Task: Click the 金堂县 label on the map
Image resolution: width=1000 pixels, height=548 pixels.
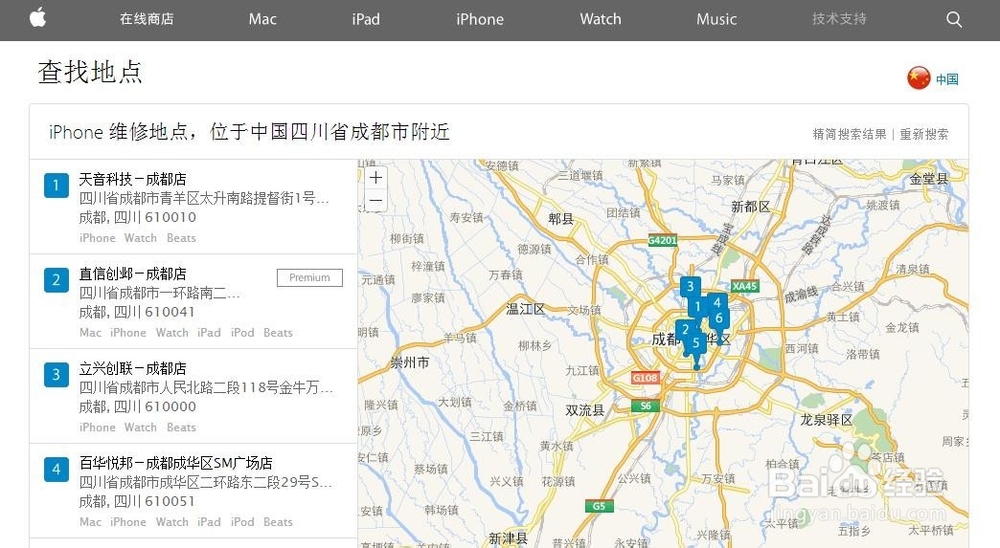Action: coord(929,179)
